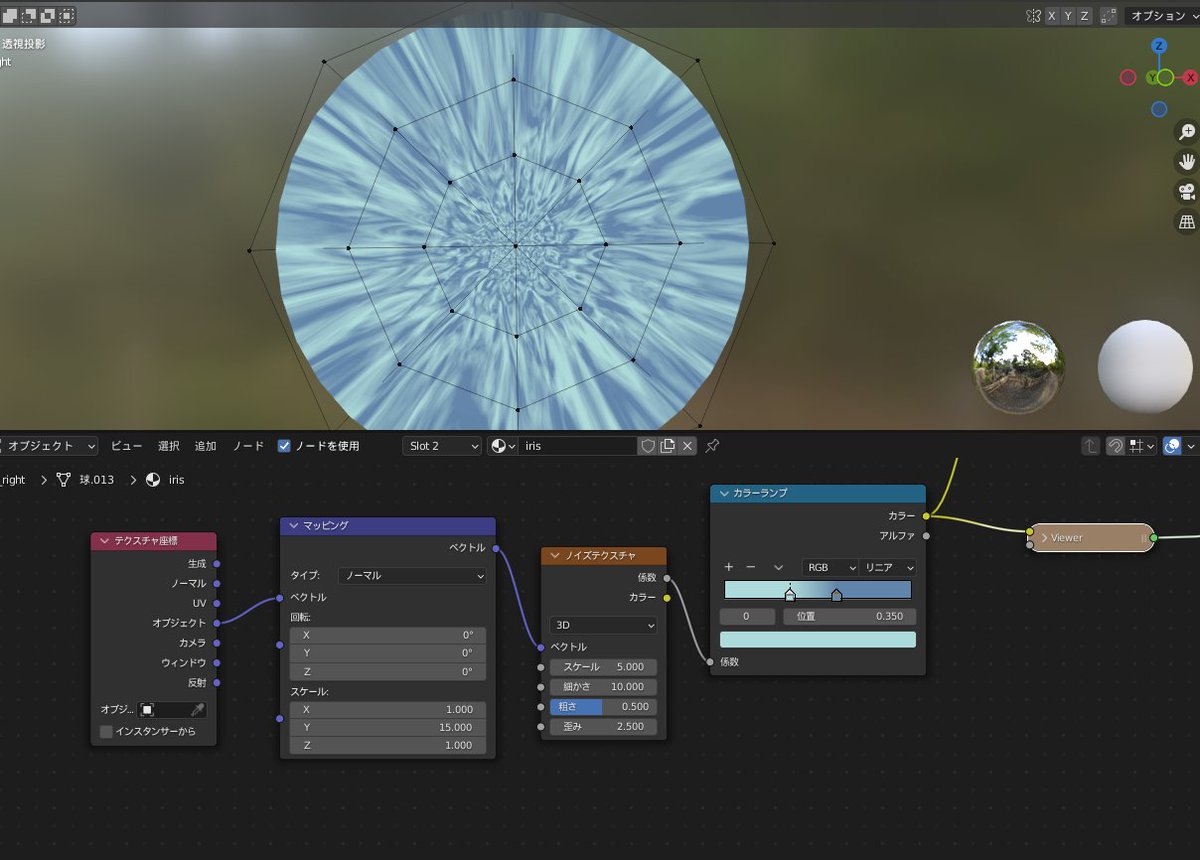The height and width of the screenshot is (860, 1200).
Task: Open the 追加 menu in the shader editor
Action: point(205,445)
